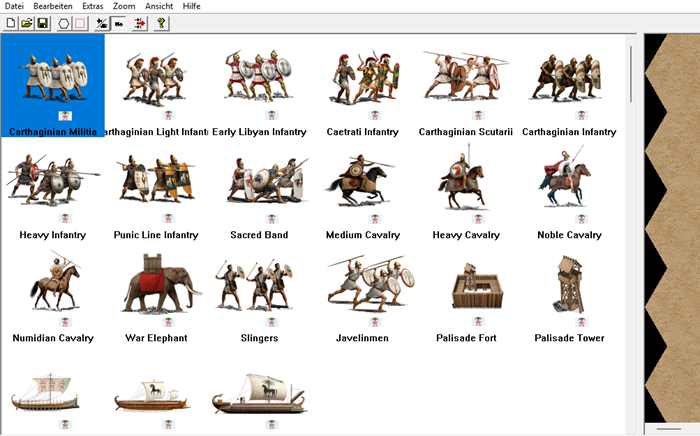The height and width of the screenshot is (436, 700).
Task: Click the red arrows toolbar icon
Action: click(x=139, y=23)
